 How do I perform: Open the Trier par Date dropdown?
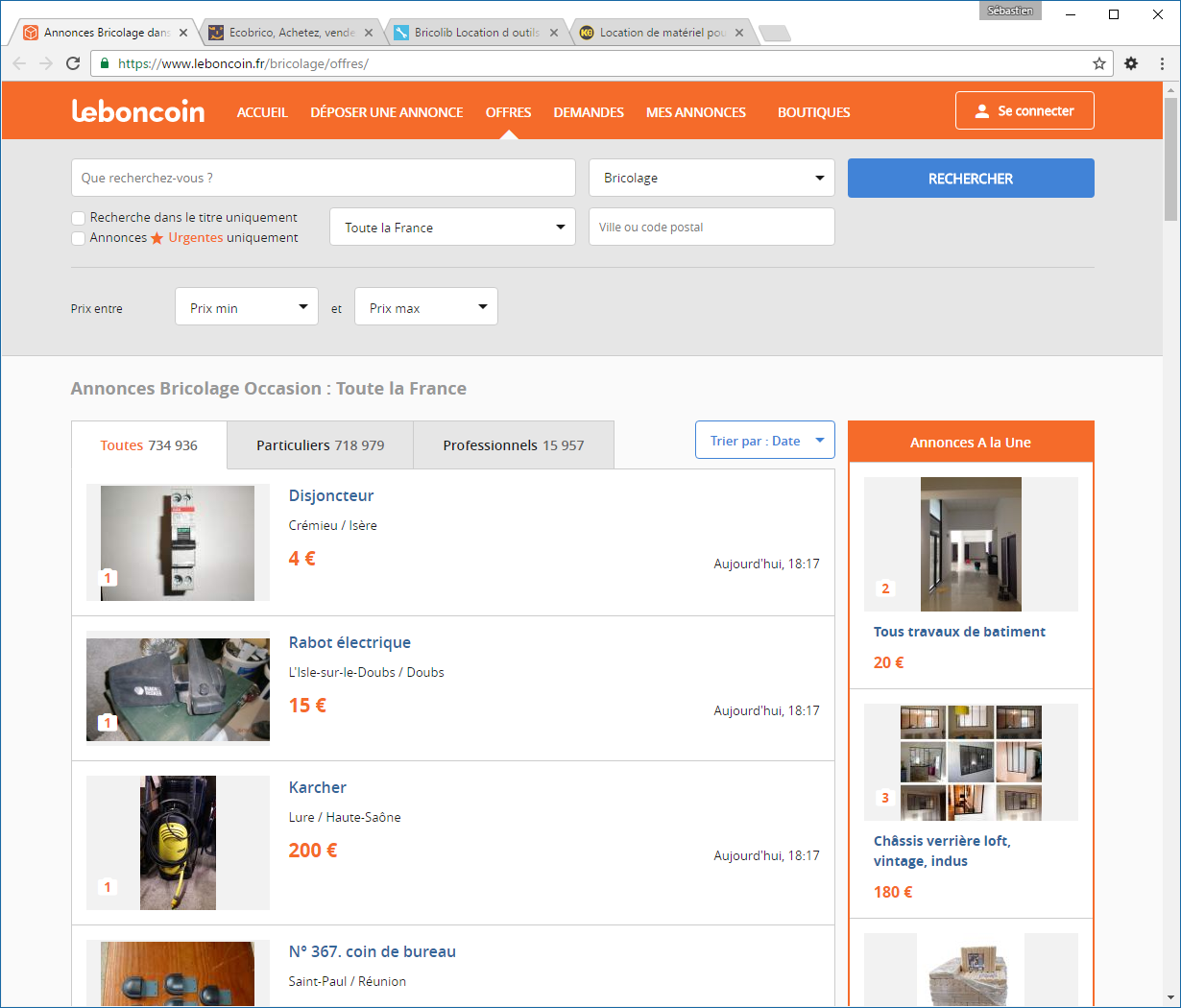pyautogui.click(x=765, y=440)
